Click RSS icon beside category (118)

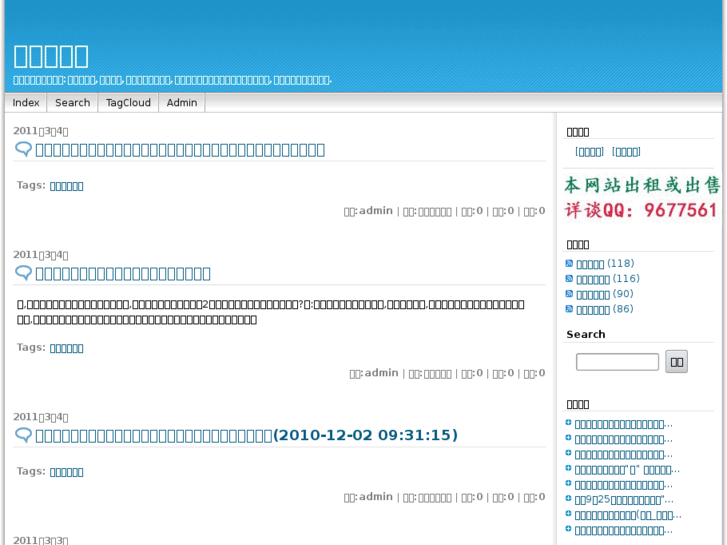coord(569,263)
